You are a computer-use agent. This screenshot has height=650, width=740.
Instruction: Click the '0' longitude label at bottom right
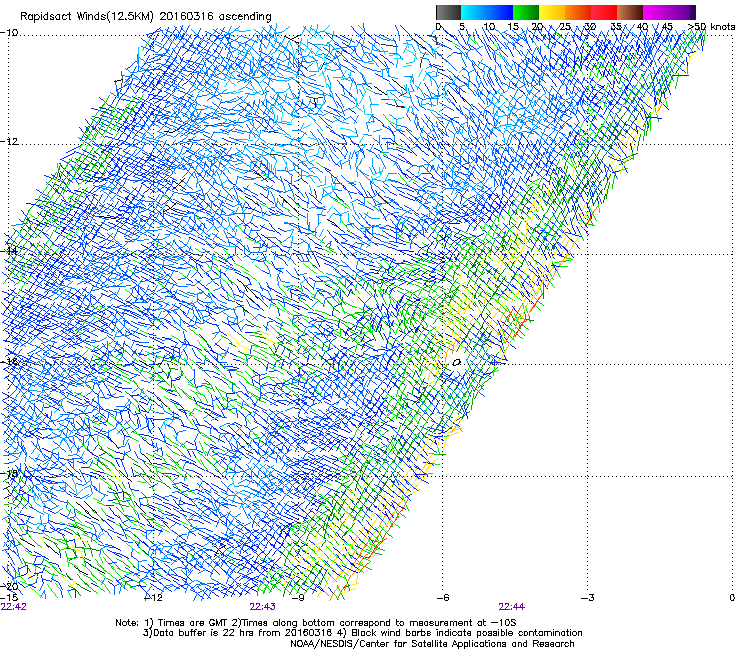pyautogui.click(x=732, y=598)
